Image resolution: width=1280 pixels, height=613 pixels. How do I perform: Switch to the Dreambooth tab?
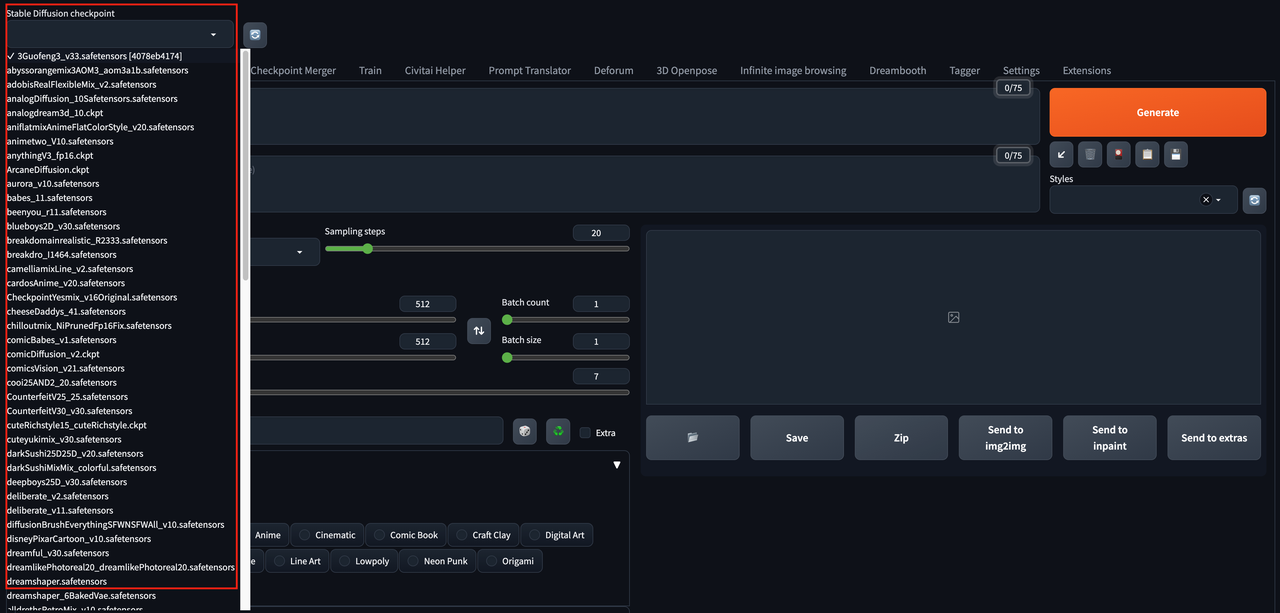[898, 71]
